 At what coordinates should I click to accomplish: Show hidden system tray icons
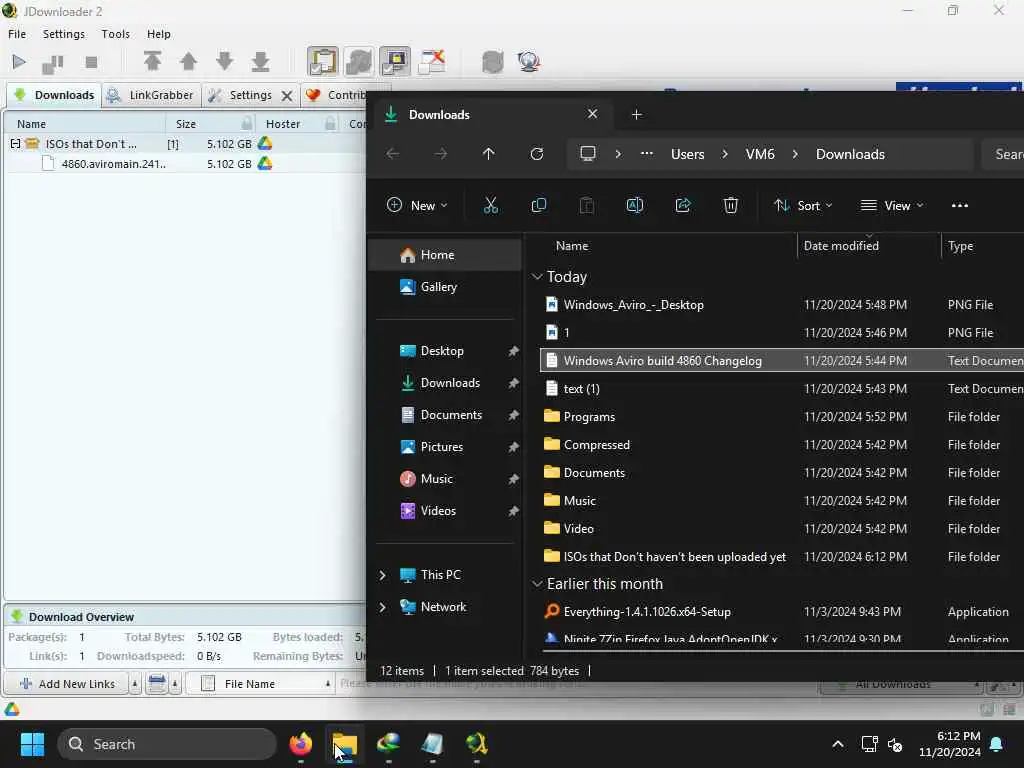838,744
